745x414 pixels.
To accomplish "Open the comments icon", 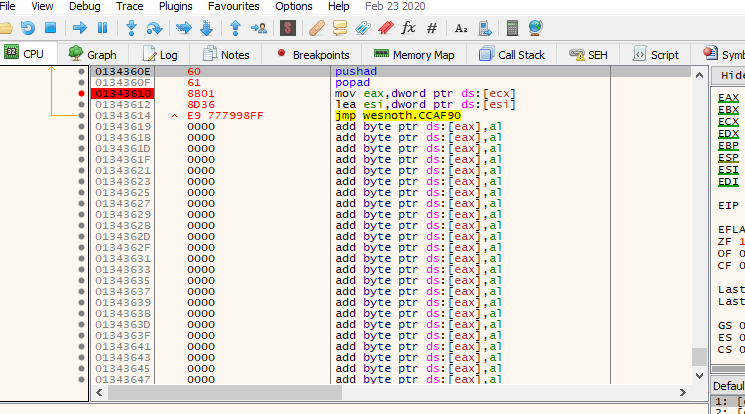I will click(340, 28).
